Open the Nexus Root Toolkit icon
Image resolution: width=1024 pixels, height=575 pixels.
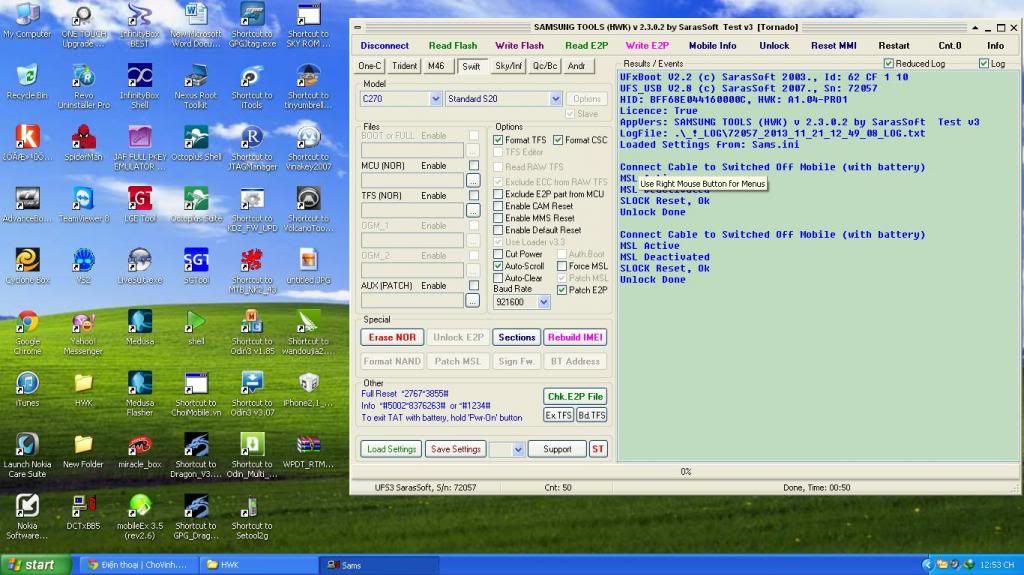click(x=195, y=86)
